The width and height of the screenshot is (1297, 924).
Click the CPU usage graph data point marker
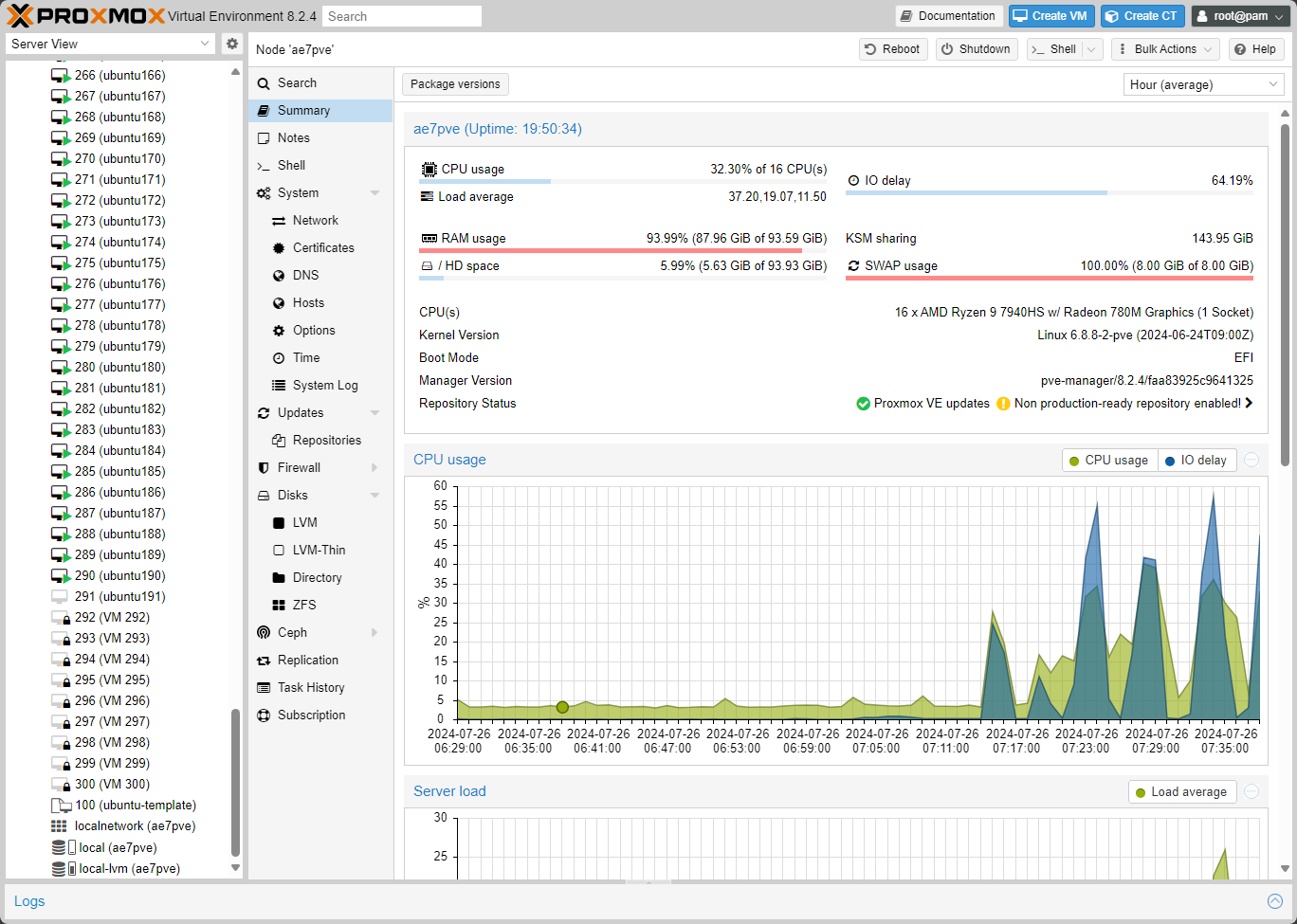(562, 707)
